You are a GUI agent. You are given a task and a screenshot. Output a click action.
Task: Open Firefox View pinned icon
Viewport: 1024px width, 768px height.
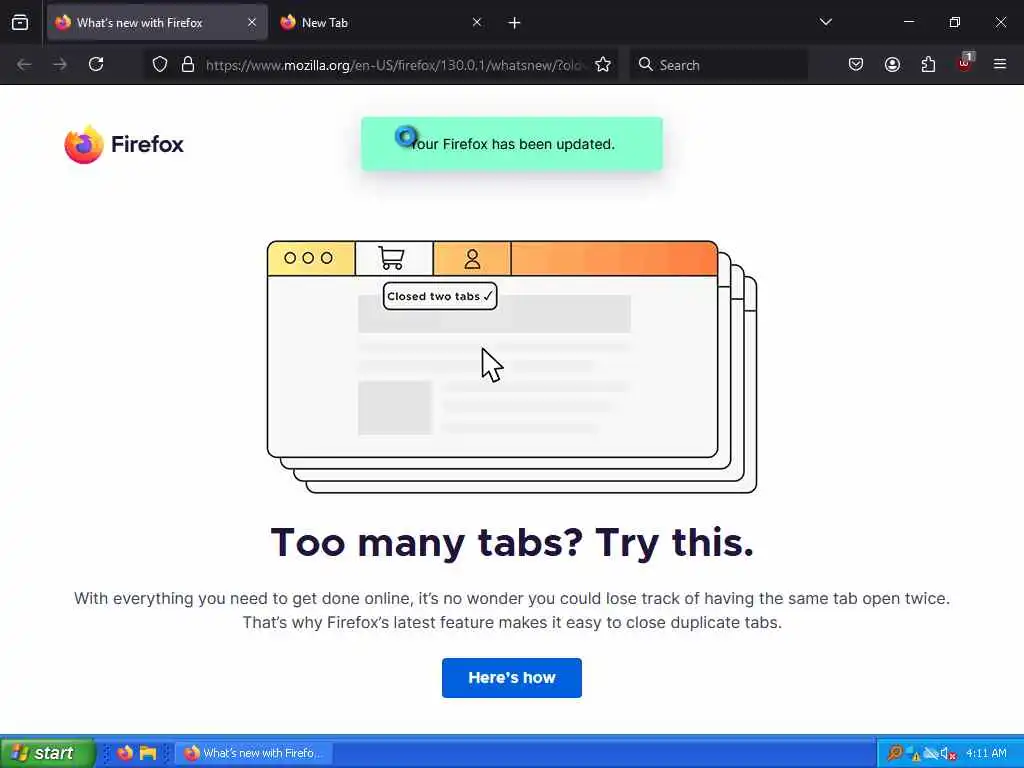20,22
